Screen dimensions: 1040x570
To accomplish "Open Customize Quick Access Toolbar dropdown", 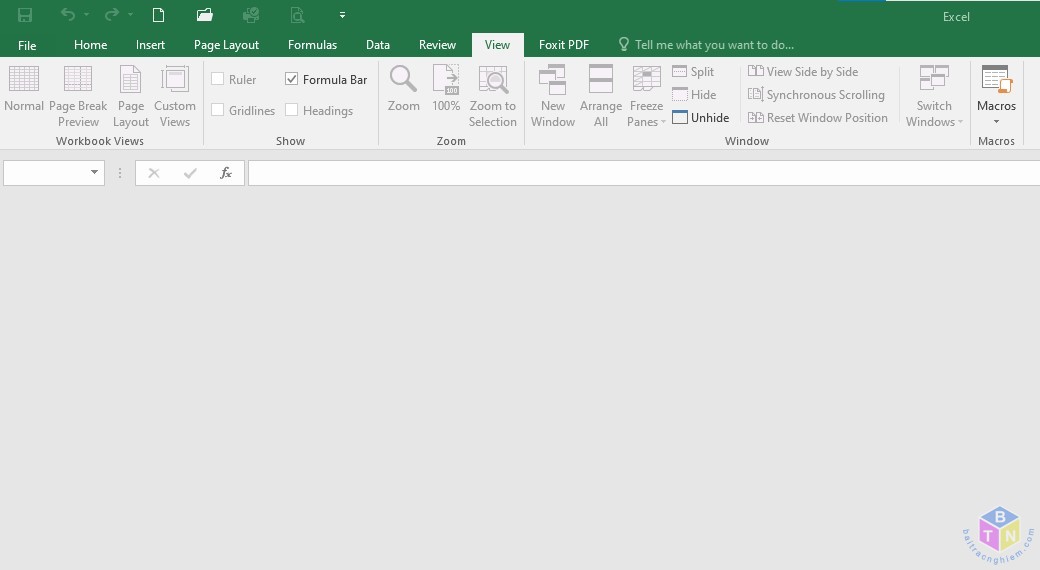I will (342, 15).
